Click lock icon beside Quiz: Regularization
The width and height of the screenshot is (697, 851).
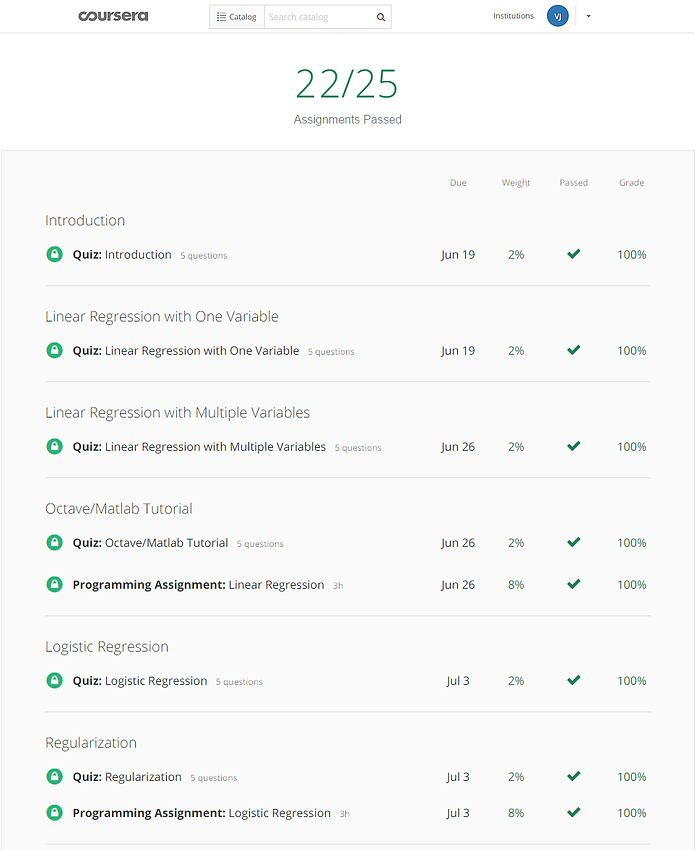(54, 777)
